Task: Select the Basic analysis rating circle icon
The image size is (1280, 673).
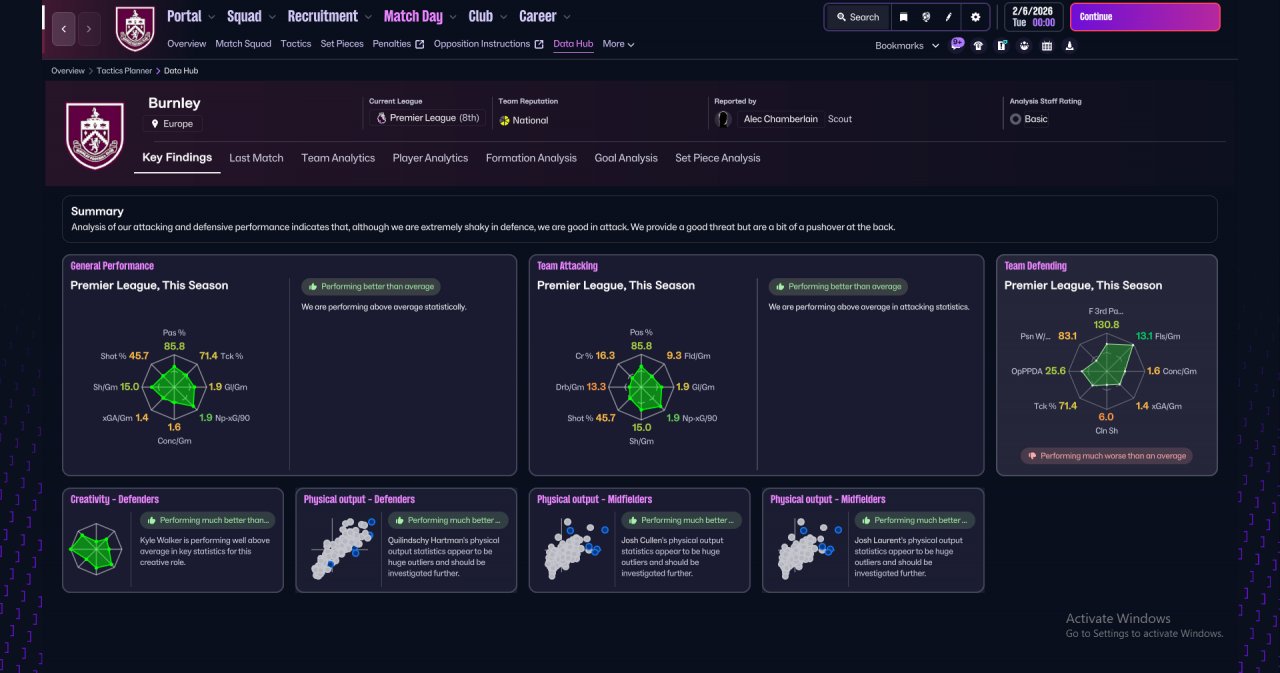Action: click(1015, 119)
